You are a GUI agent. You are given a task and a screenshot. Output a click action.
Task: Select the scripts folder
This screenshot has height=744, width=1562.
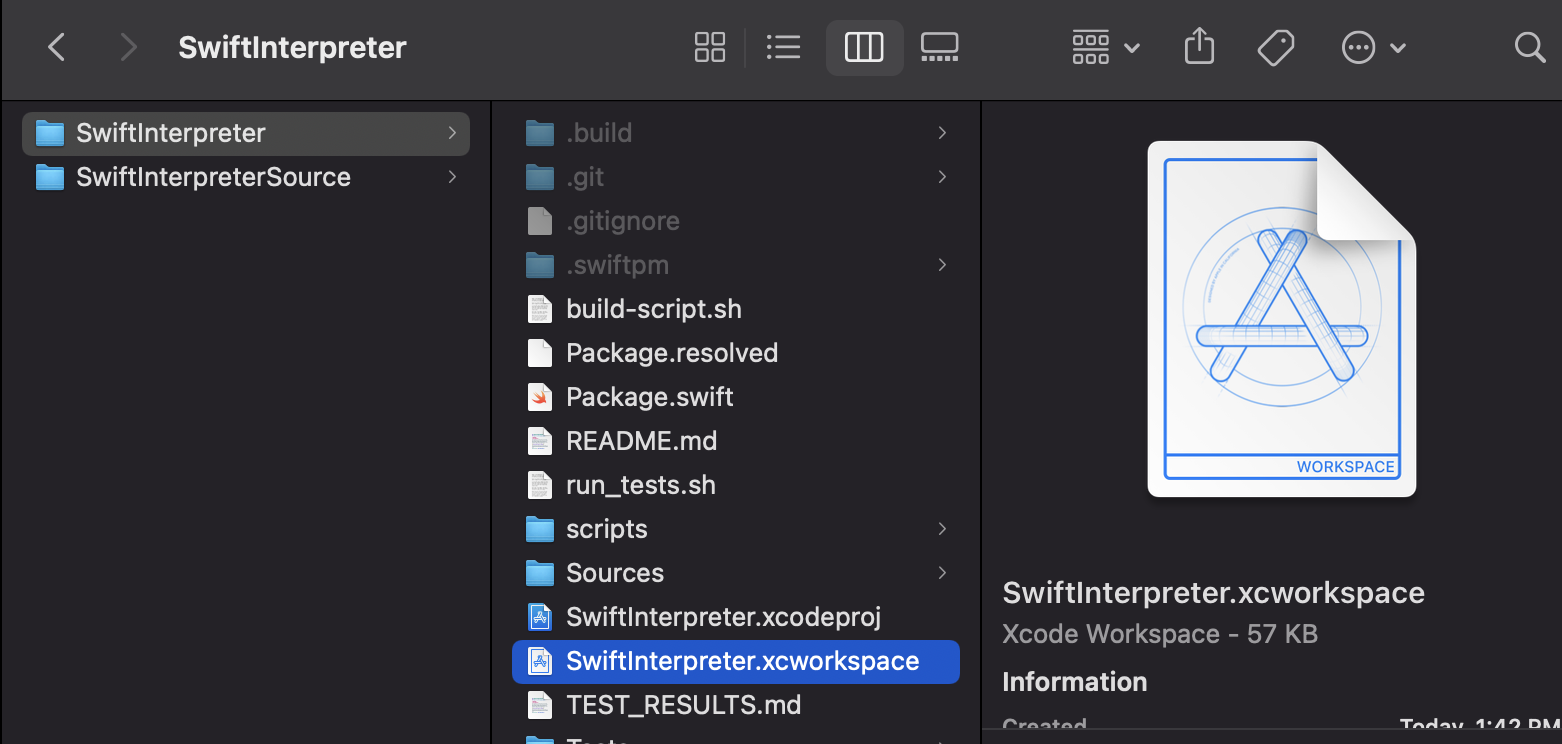point(736,529)
